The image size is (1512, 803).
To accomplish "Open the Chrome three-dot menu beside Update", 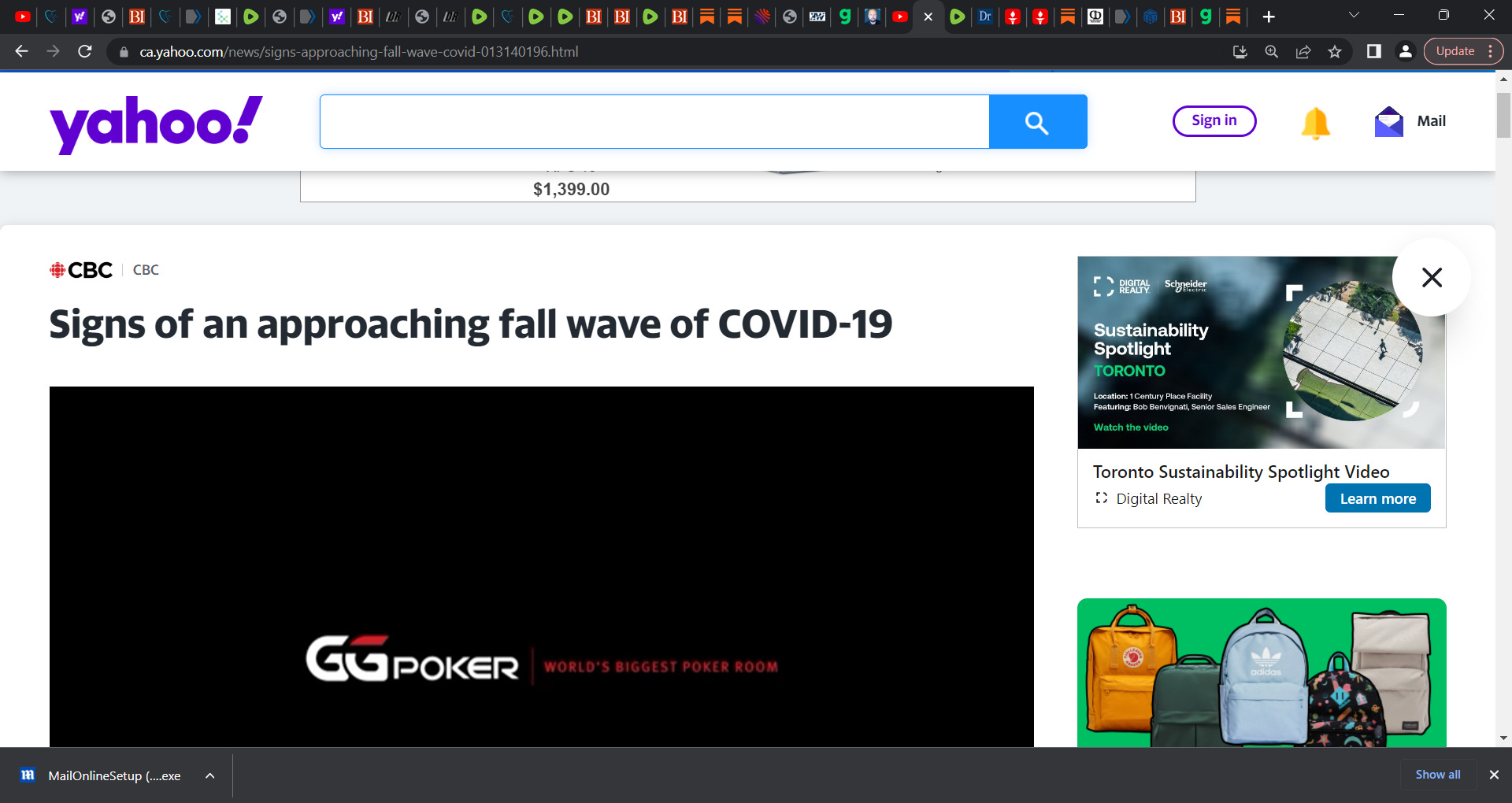I will click(1491, 51).
